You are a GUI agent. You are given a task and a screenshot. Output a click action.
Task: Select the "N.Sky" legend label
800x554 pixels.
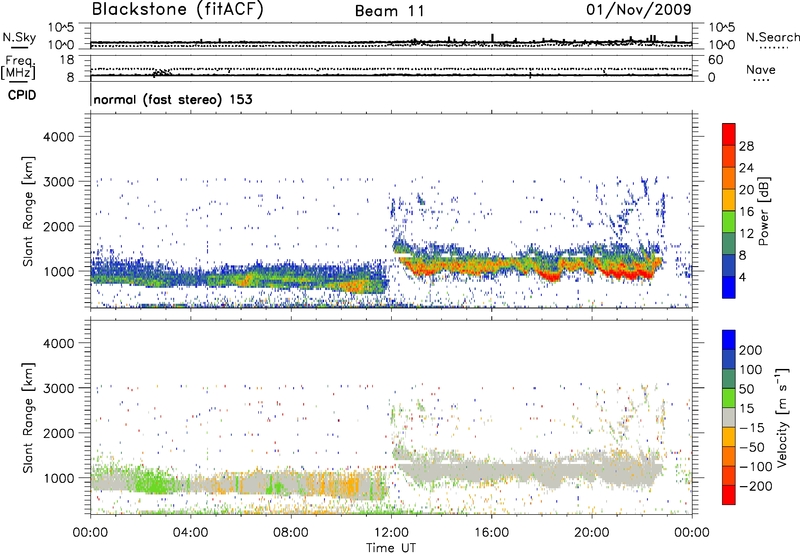[19, 37]
